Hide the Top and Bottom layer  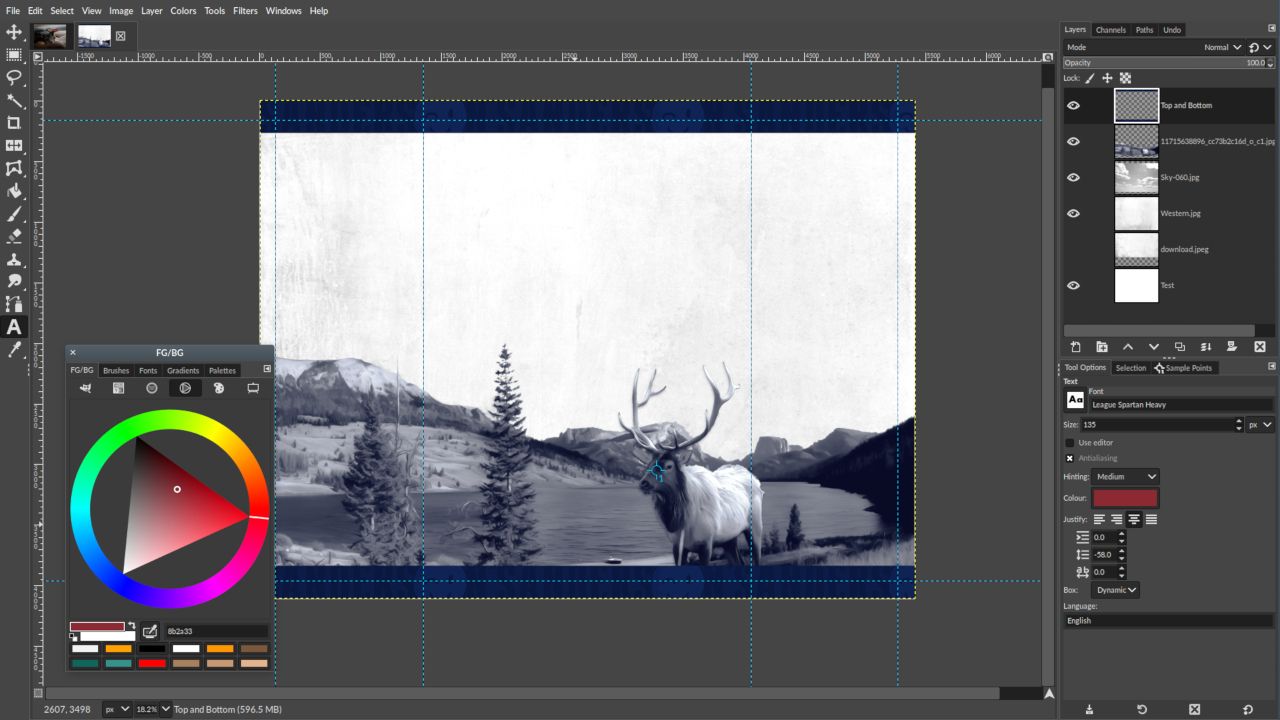pos(1073,105)
